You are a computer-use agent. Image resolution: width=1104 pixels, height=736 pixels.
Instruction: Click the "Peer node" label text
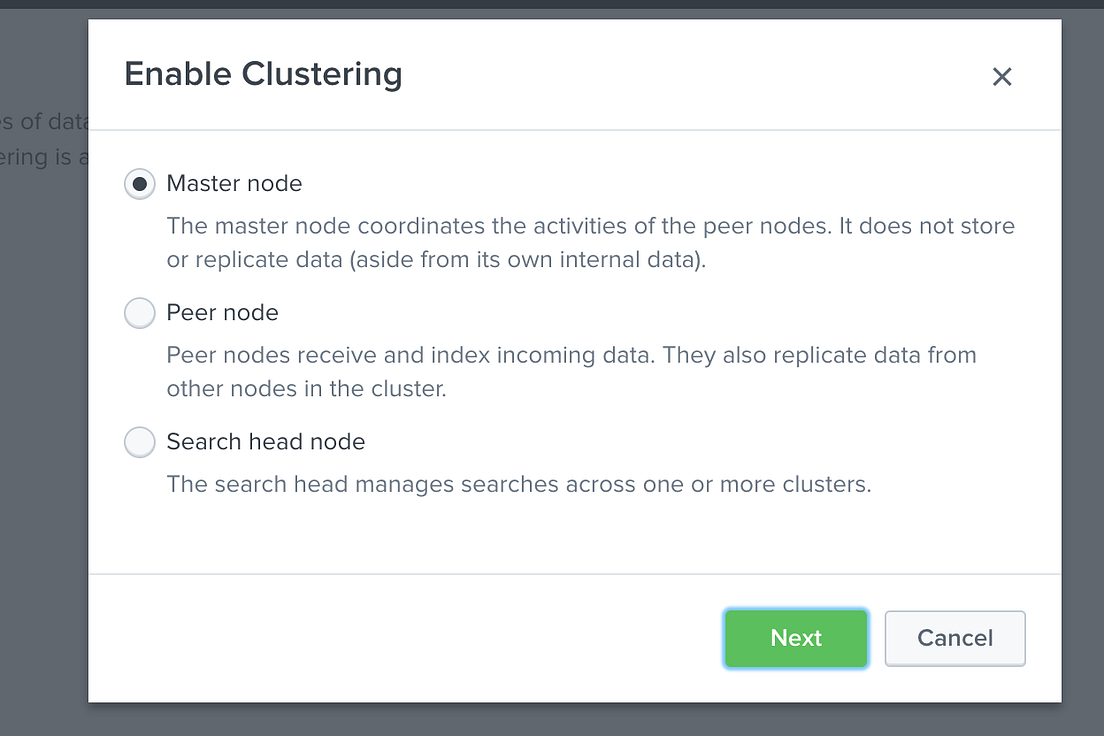(222, 313)
